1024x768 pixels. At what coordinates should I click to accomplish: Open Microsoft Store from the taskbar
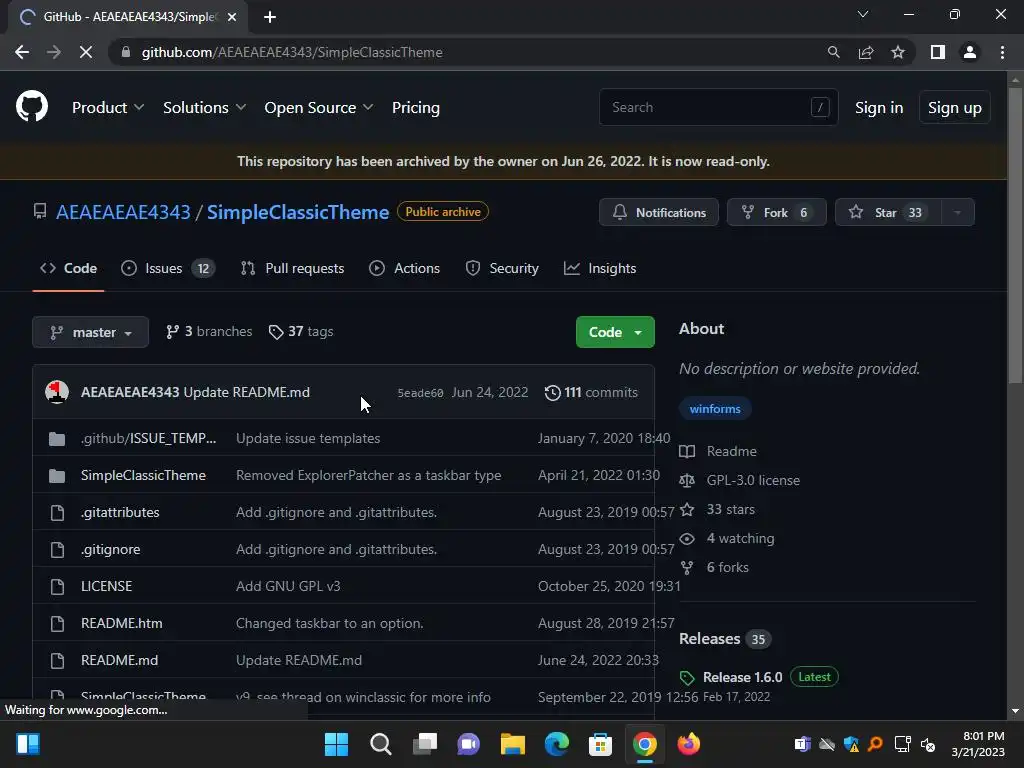600,744
